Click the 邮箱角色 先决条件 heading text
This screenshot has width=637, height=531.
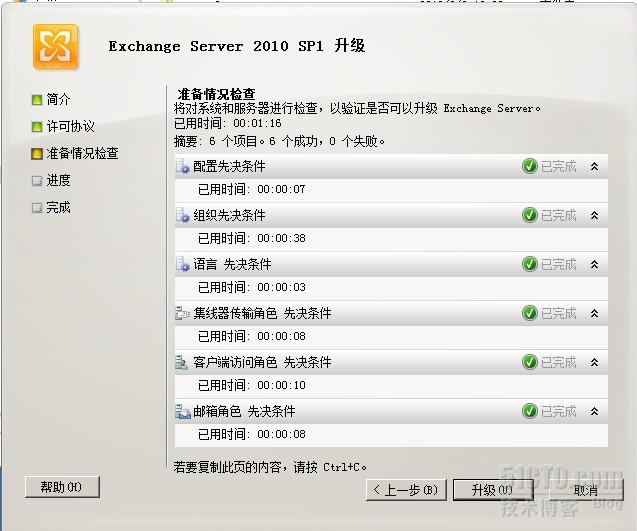[x=244, y=411]
